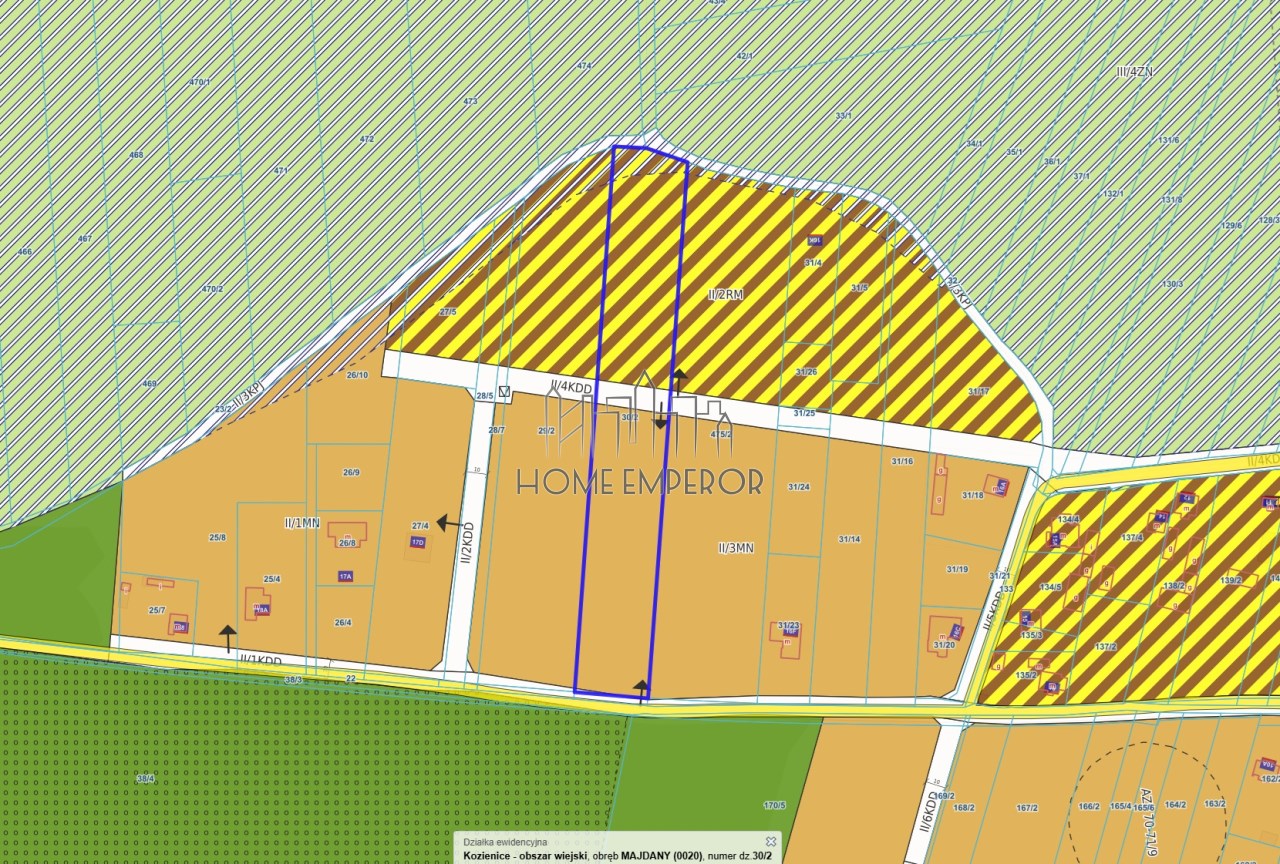Click the upward arrow north of II/4KDD
This screenshot has width=1280, height=864.
679,381
